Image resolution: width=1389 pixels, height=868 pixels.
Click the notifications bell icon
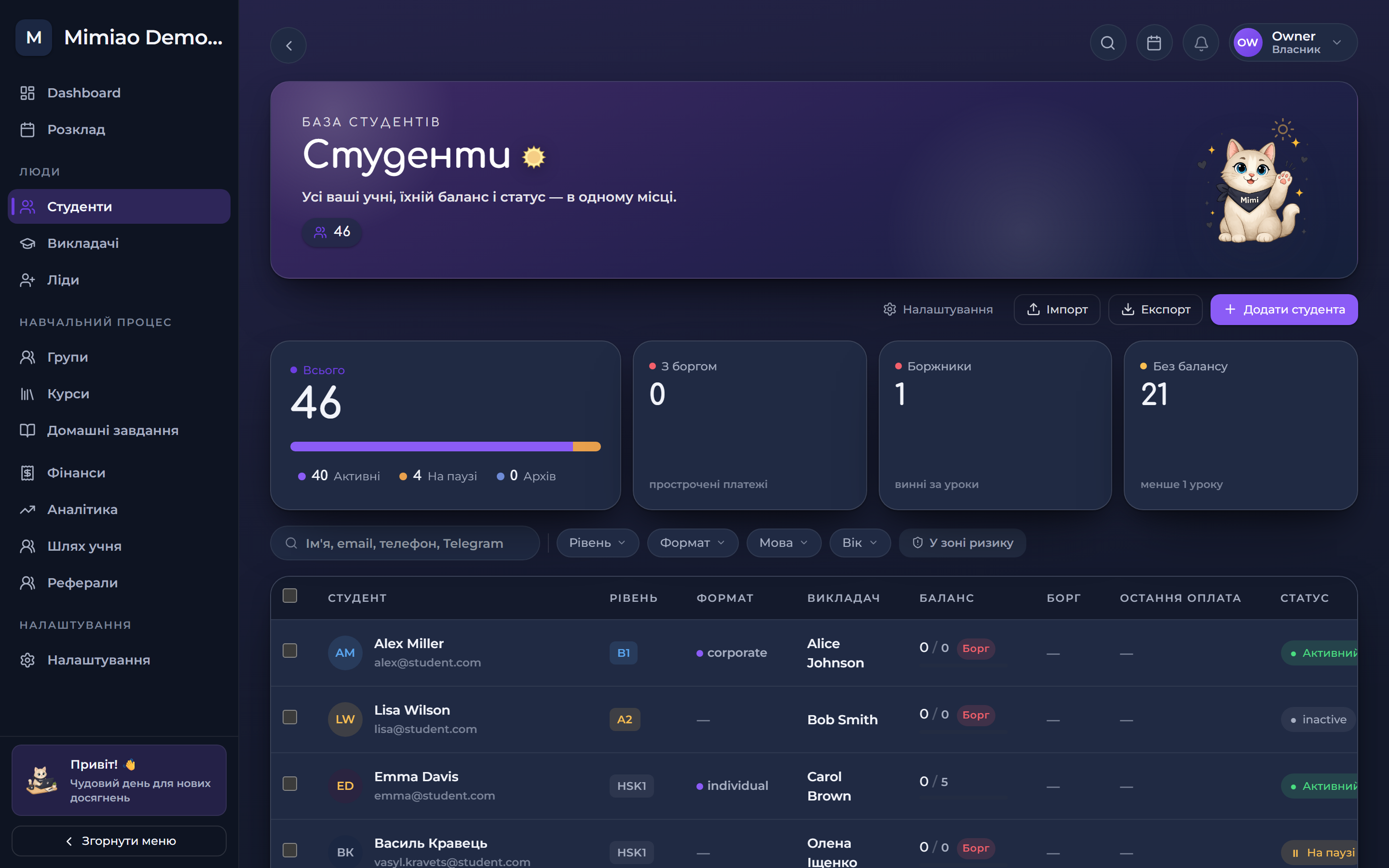1201,43
